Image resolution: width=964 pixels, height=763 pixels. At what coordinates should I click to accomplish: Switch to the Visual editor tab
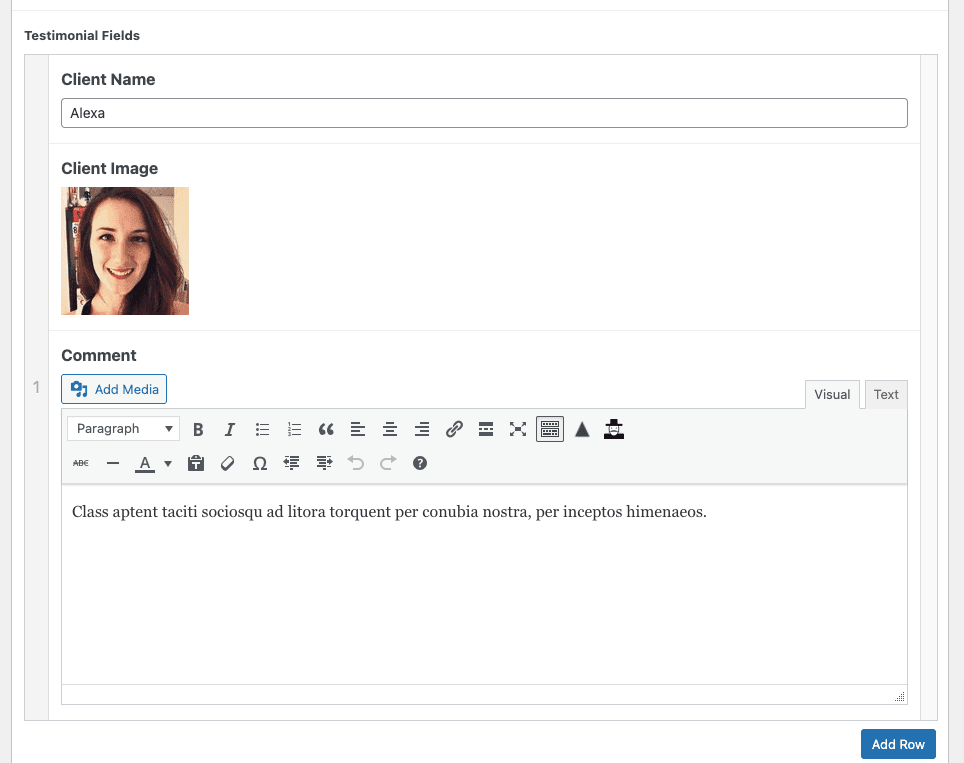(832, 395)
